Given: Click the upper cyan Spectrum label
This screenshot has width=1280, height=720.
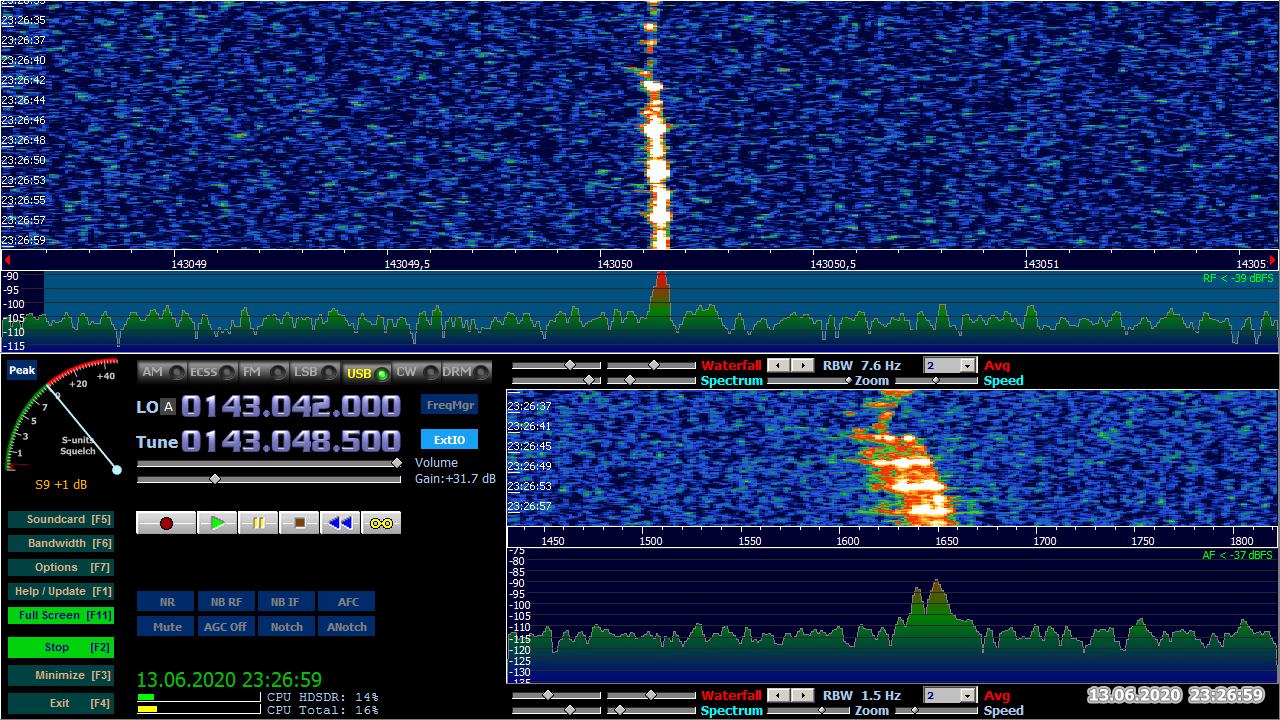Looking at the screenshot, I should (731, 381).
